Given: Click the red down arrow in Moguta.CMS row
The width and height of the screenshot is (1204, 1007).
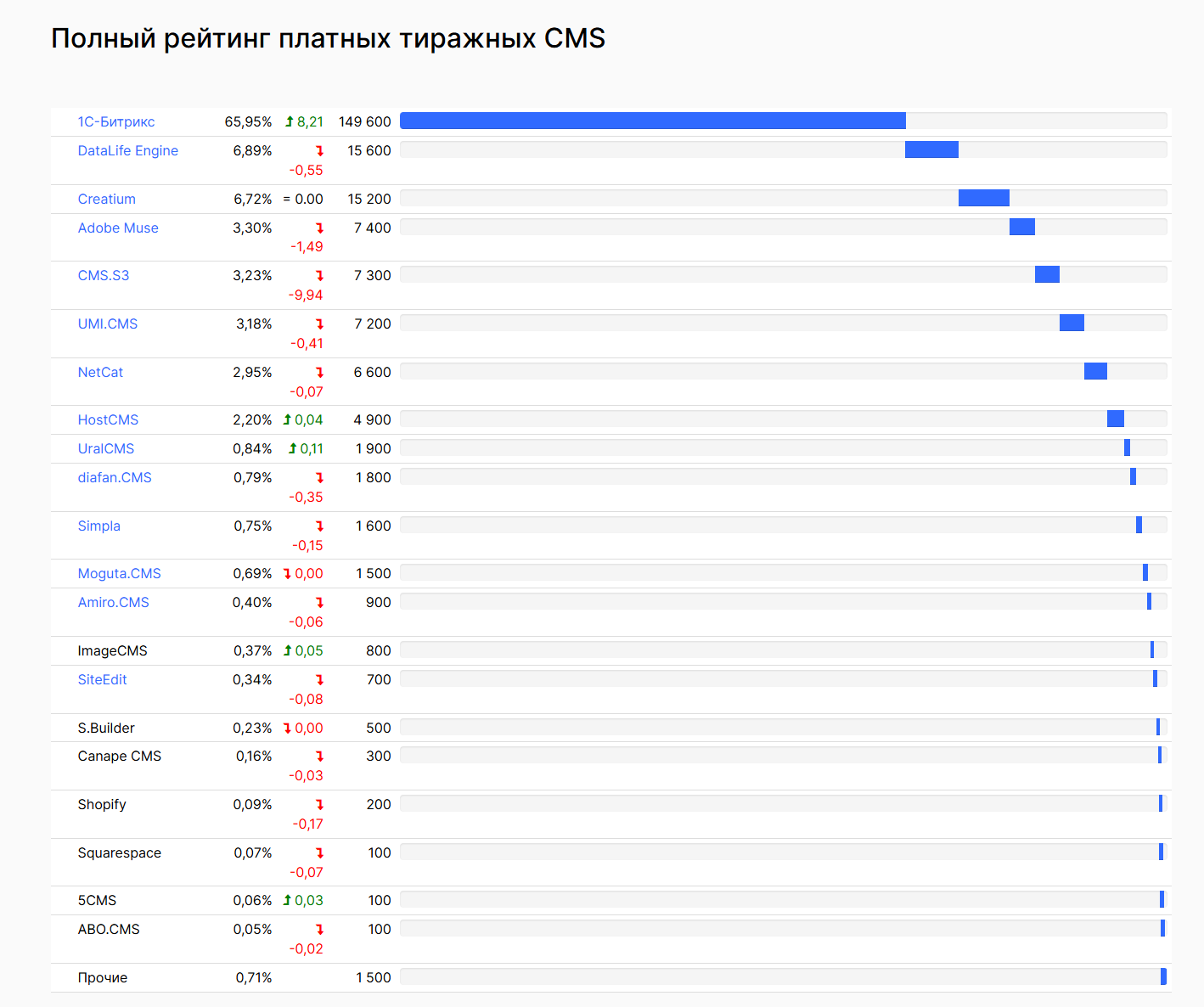Looking at the screenshot, I should [287, 574].
